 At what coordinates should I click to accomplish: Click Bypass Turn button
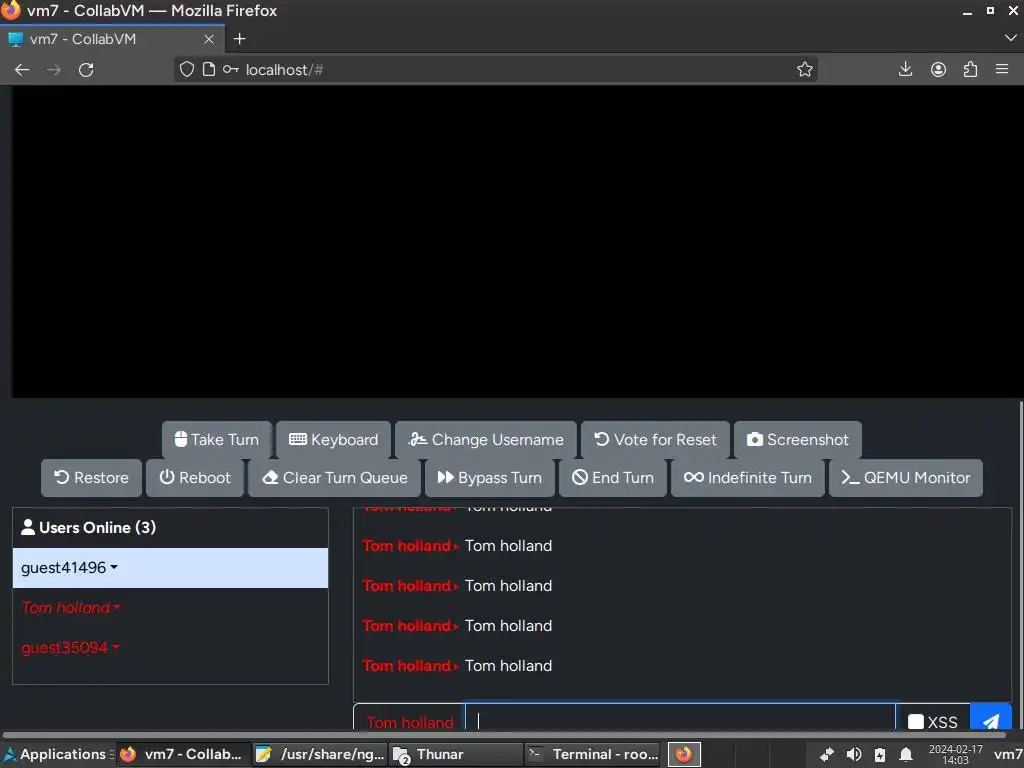click(490, 477)
